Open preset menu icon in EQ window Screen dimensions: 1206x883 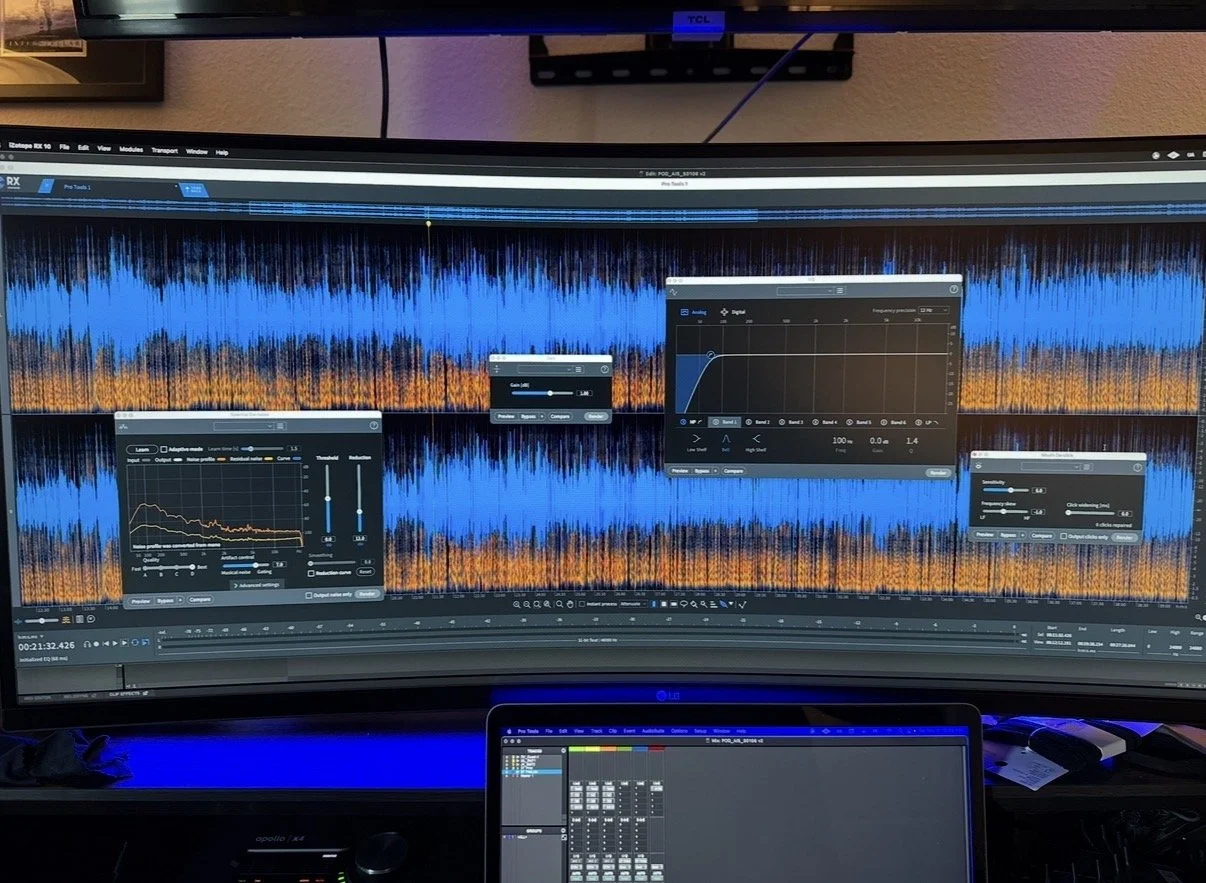pyautogui.click(x=840, y=291)
